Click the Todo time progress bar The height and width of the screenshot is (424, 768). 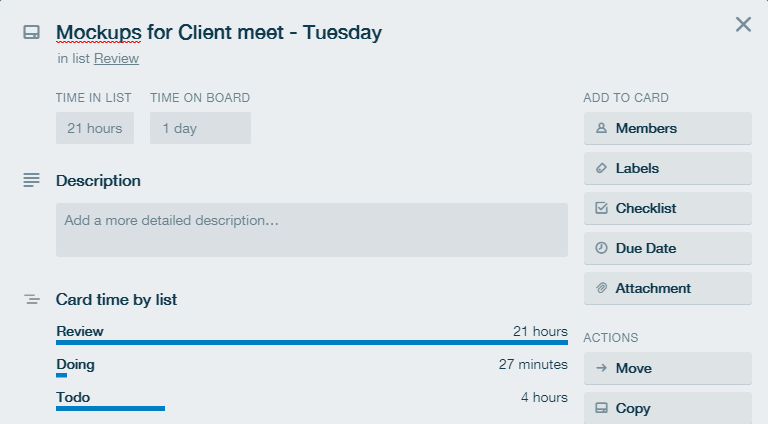(x=110, y=408)
